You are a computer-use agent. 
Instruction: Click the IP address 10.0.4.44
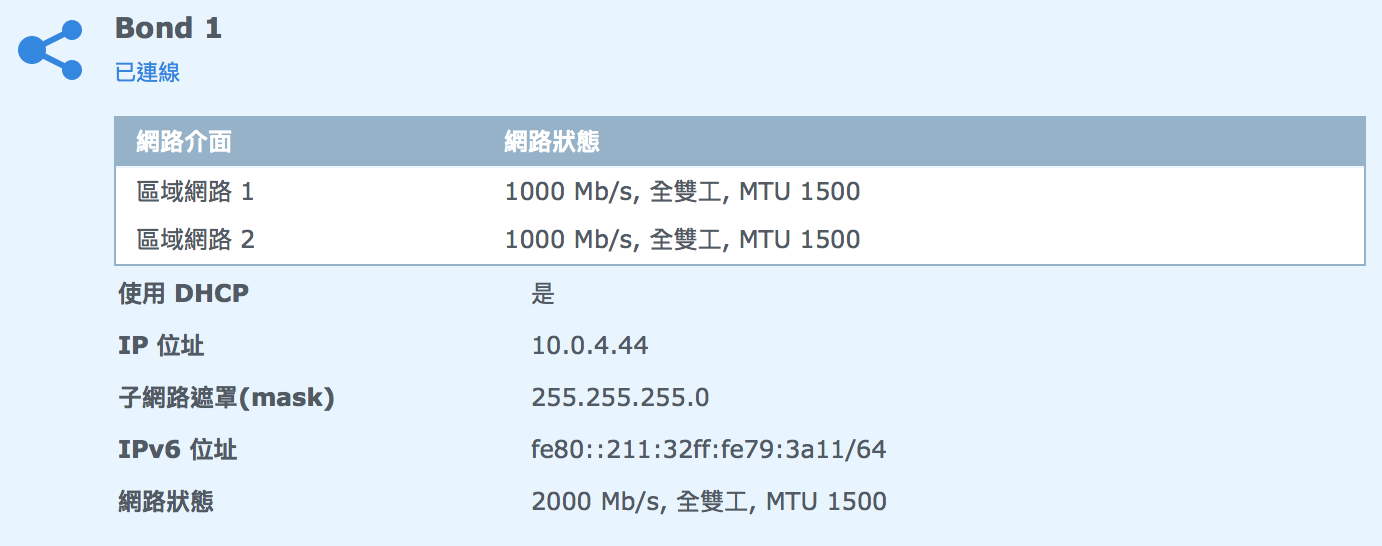click(590, 346)
